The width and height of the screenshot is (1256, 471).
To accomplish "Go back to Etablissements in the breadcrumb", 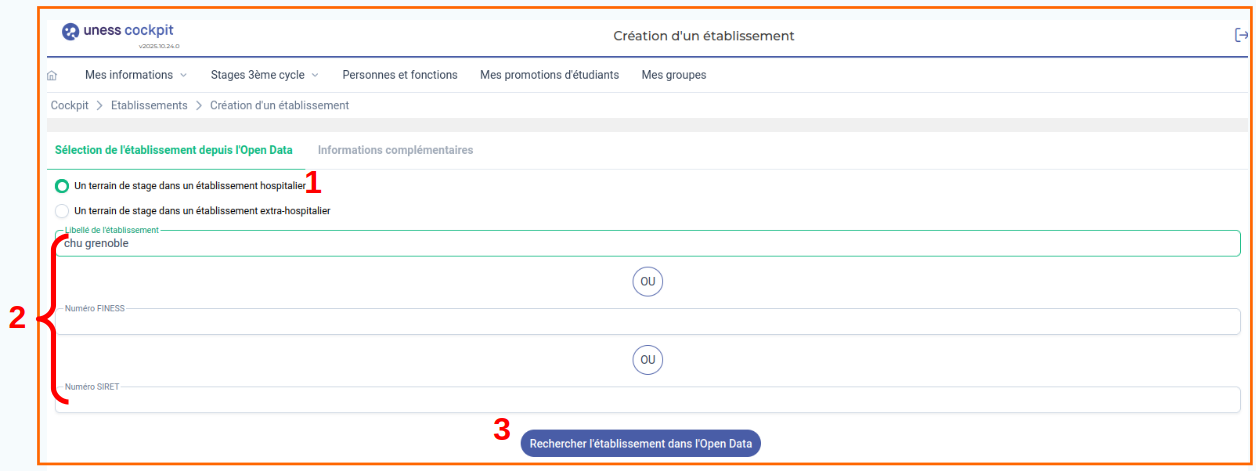I will click(149, 105).
